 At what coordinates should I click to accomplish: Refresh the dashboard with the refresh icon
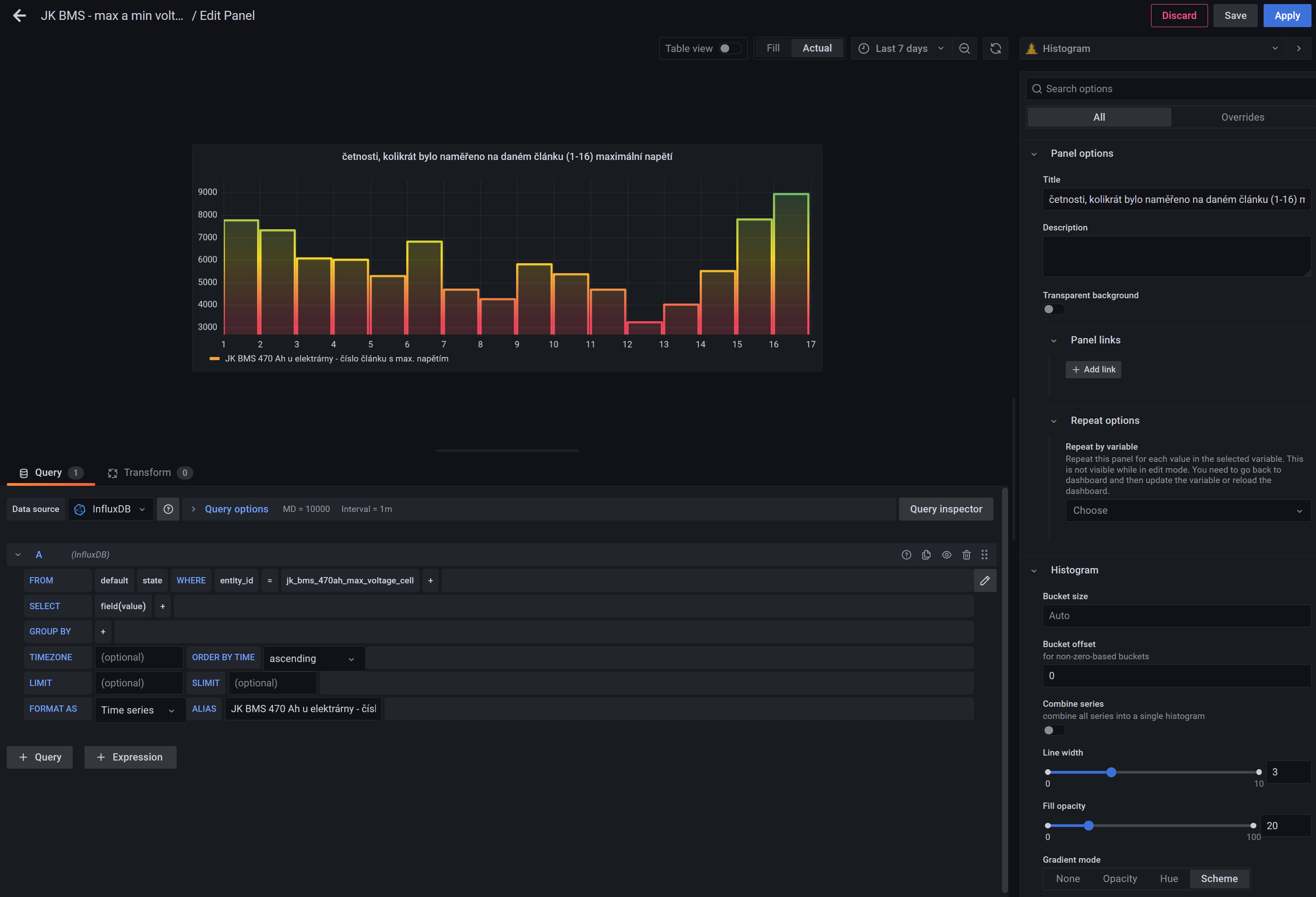click(x=996, y=49)
